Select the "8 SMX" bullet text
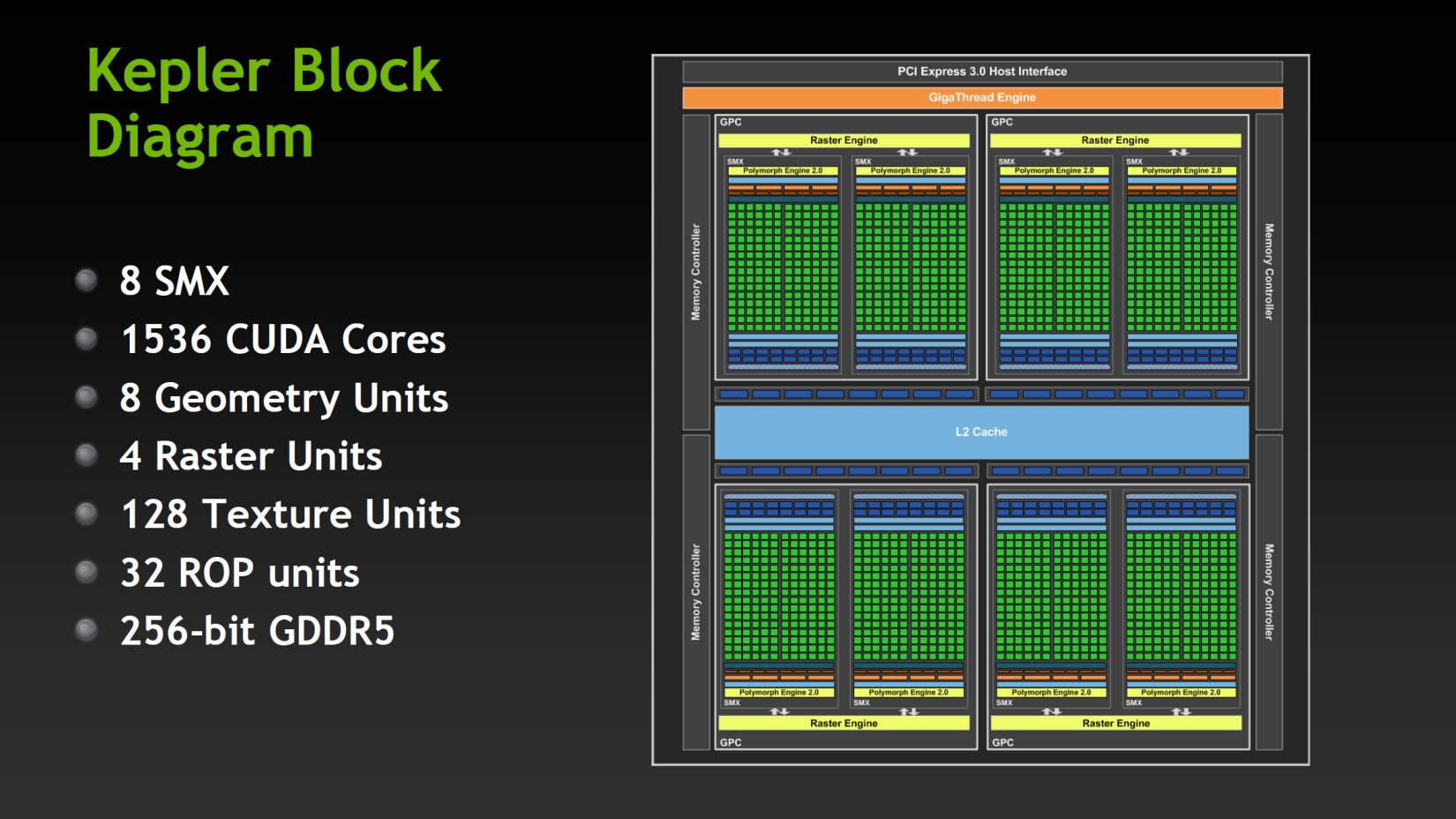 (x=175, y=282)
